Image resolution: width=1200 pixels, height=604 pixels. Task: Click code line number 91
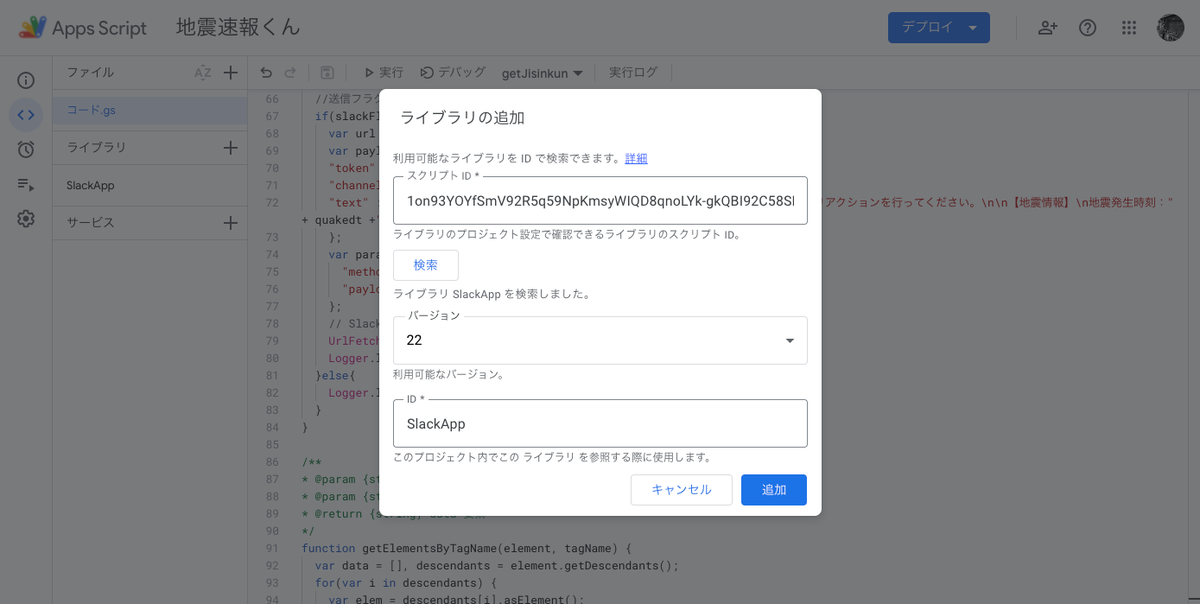[x=272, y=548]
